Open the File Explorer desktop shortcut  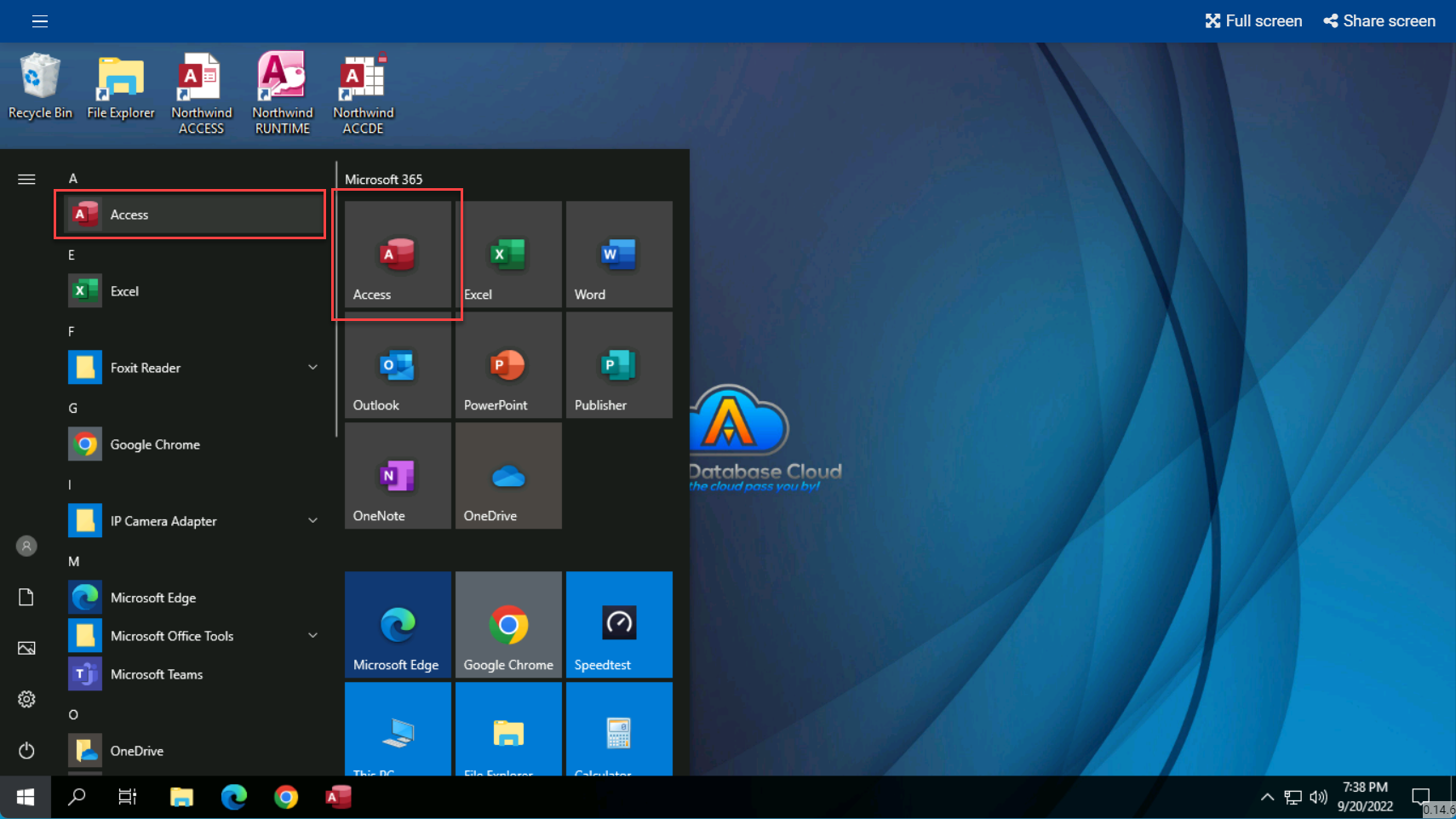(x=121, y=87)
